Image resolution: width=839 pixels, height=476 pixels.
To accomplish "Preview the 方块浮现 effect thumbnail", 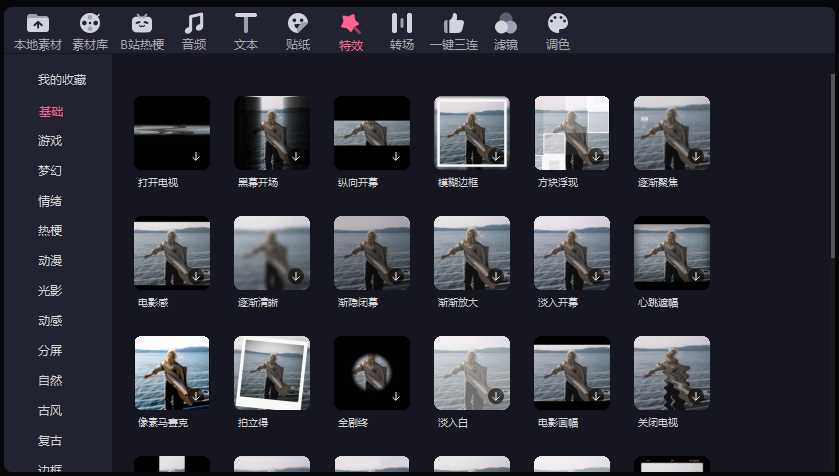I will point(572,133).
